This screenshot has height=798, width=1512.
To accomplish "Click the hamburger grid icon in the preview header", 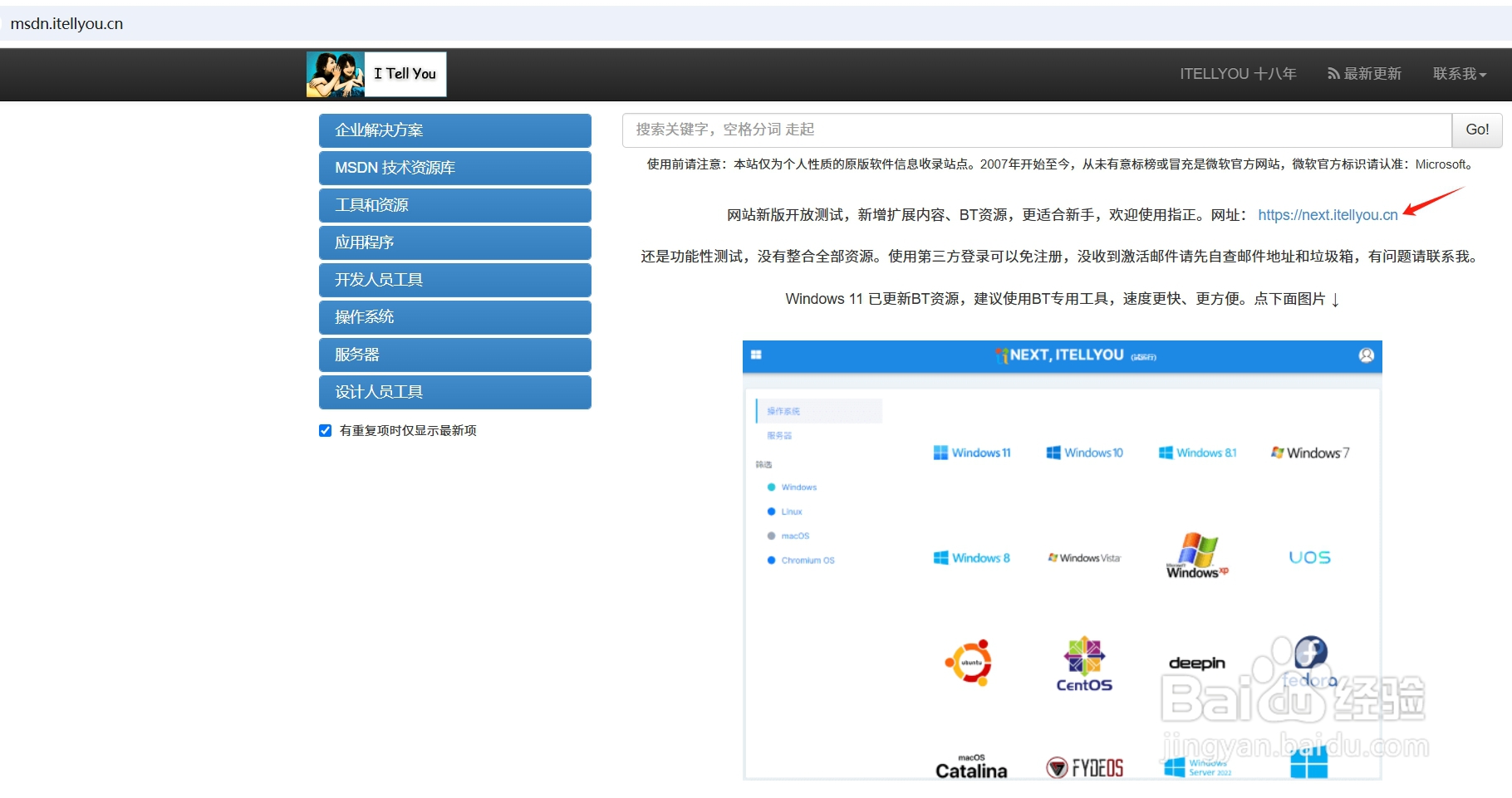I will (755, 355).
